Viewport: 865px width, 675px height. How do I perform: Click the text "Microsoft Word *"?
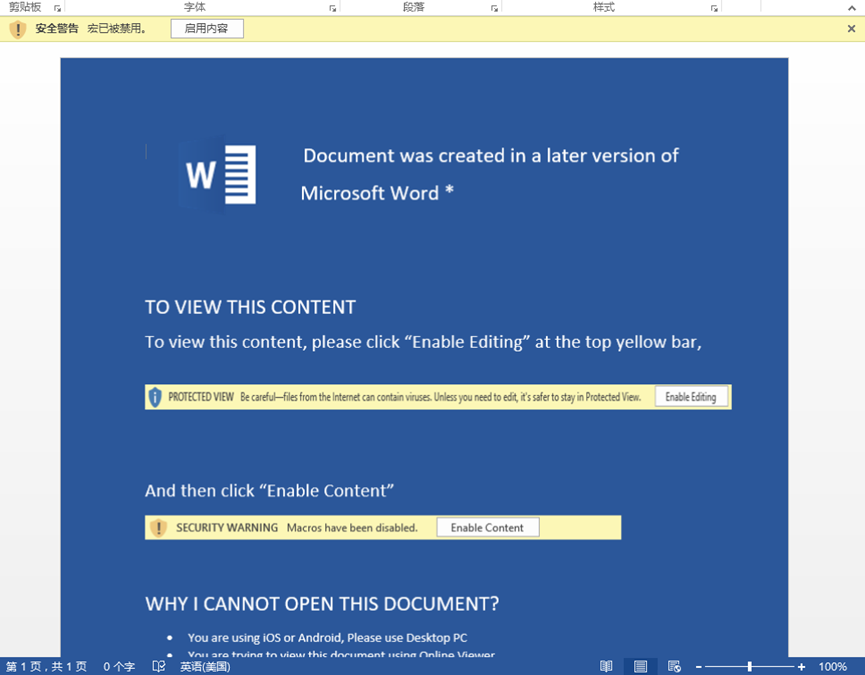[x=377, y=193]
